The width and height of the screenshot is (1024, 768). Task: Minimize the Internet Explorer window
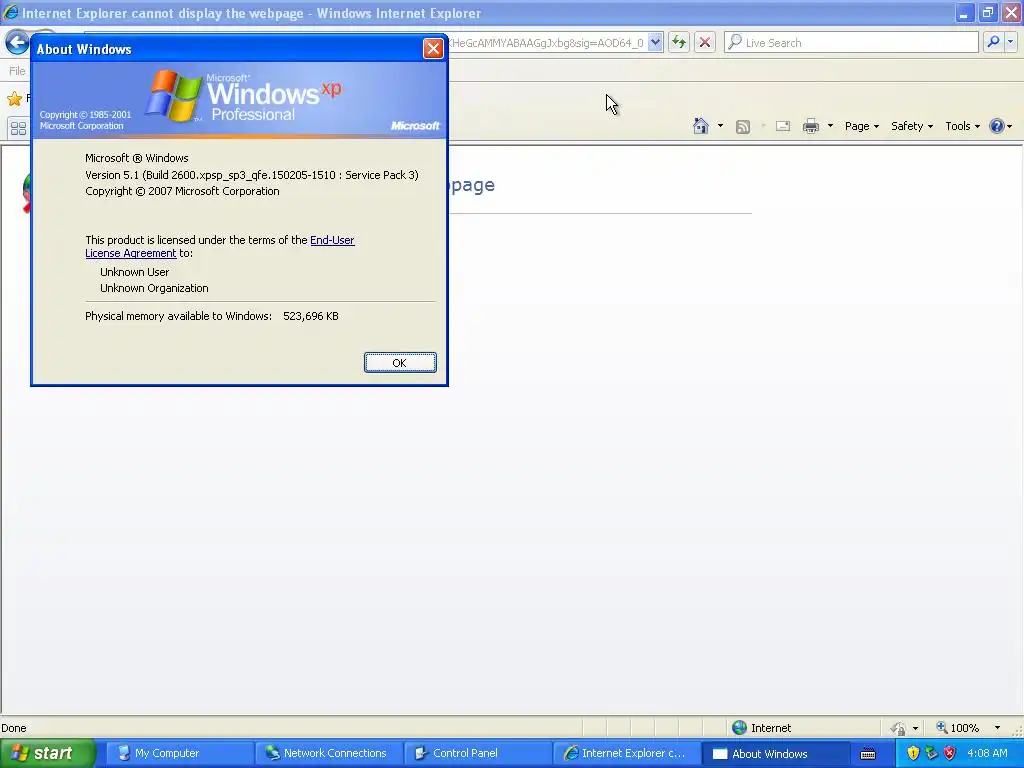point(964,12)
